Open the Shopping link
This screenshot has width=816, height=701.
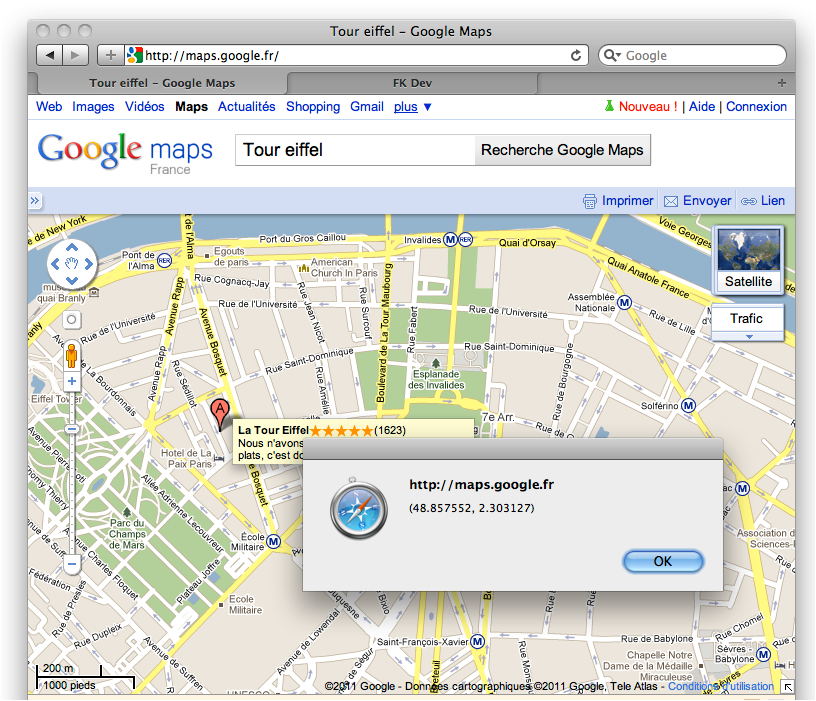pos(313,107)
